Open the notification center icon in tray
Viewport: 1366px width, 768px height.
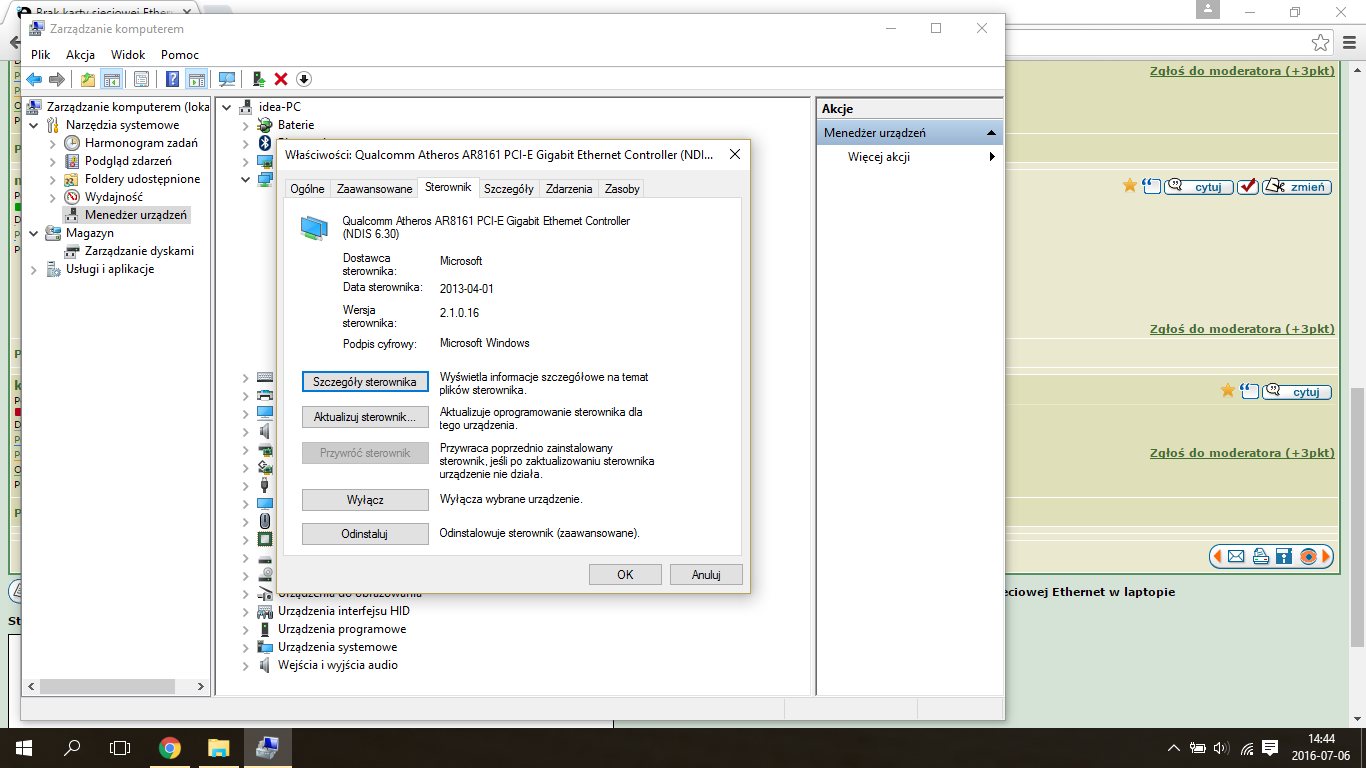pos(1270,748)
